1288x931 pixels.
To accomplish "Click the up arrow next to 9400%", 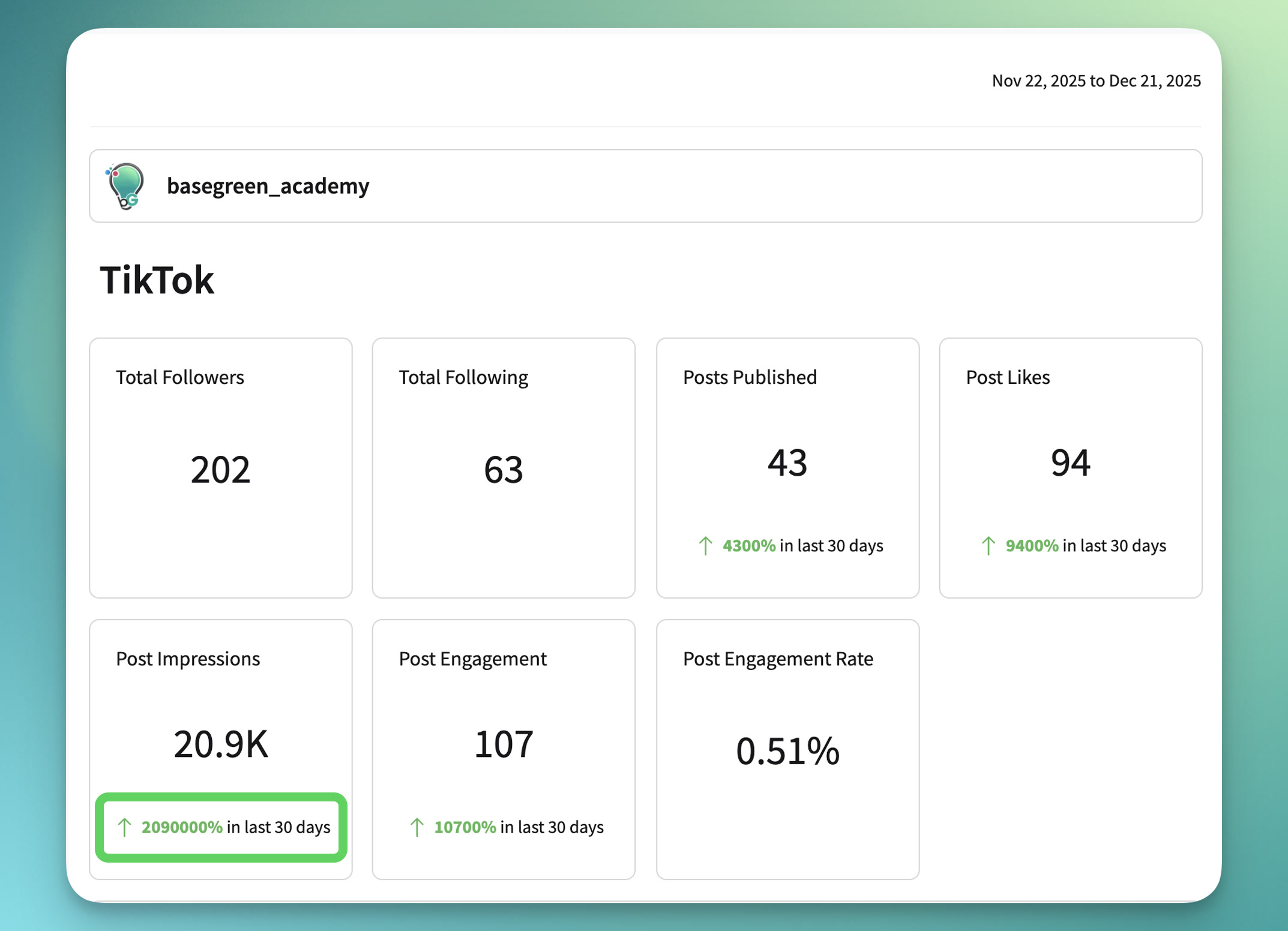I will click(988, 545).
